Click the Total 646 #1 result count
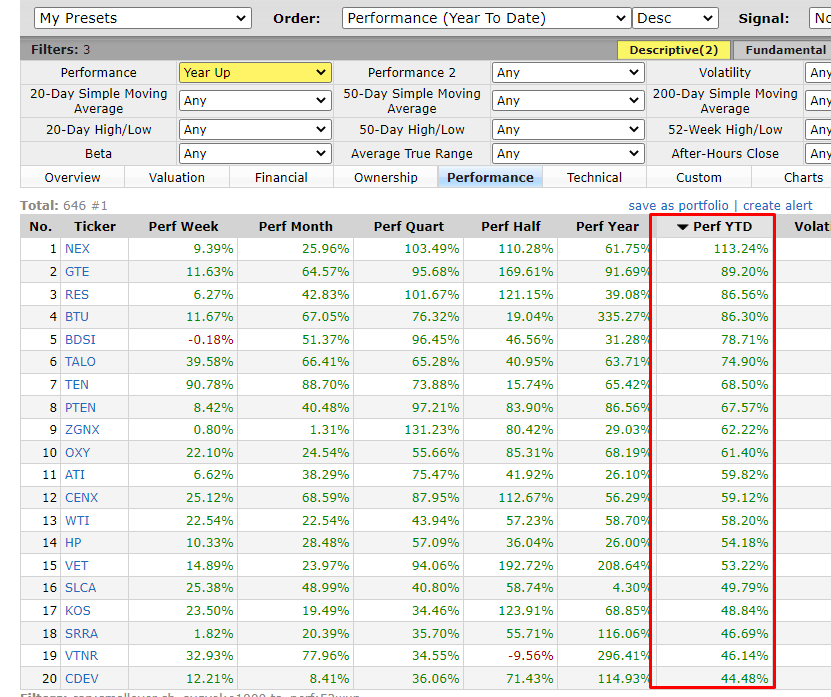The image size is (831, 697). 64,206
